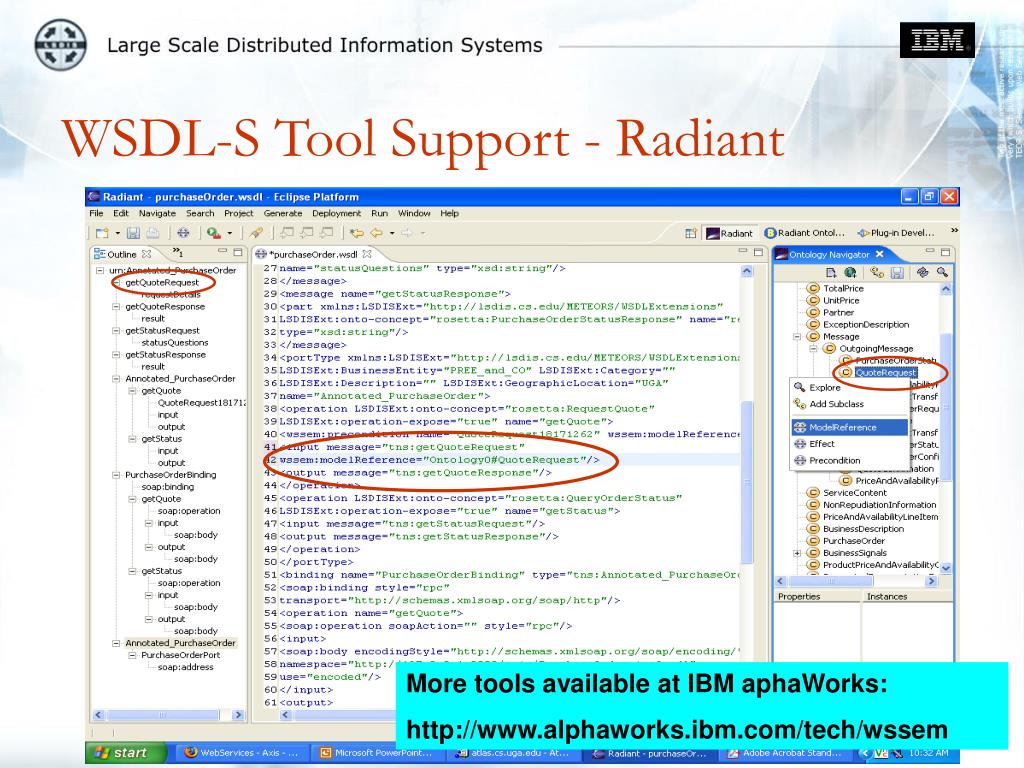Click the WSDL globe toolbar icon
The height and width of the screenshot is (768, 1024).
[184, 232]
